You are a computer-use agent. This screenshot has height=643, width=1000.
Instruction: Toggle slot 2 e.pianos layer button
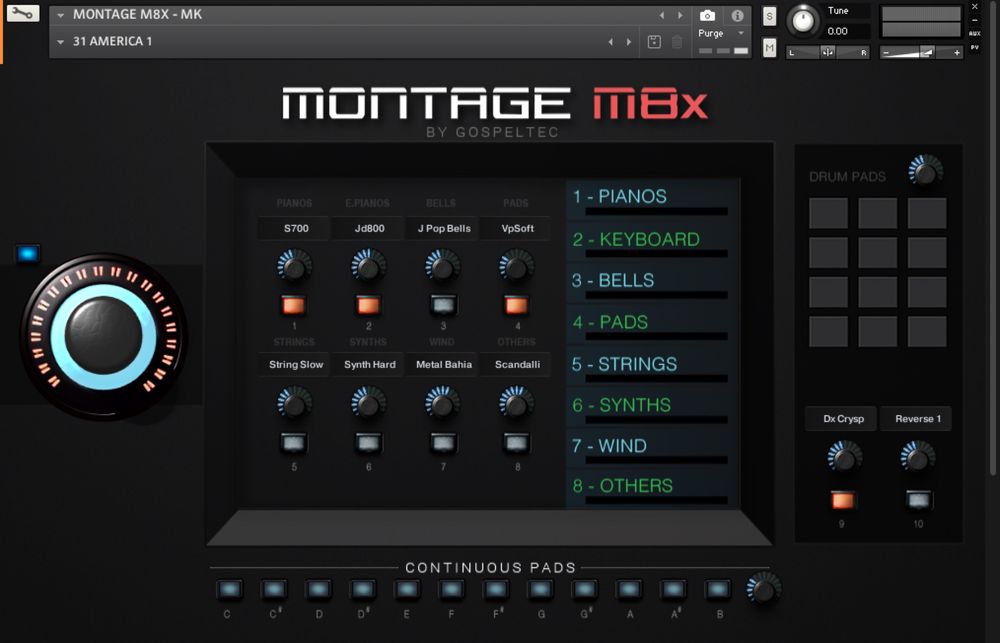click(x=369, y=306)
